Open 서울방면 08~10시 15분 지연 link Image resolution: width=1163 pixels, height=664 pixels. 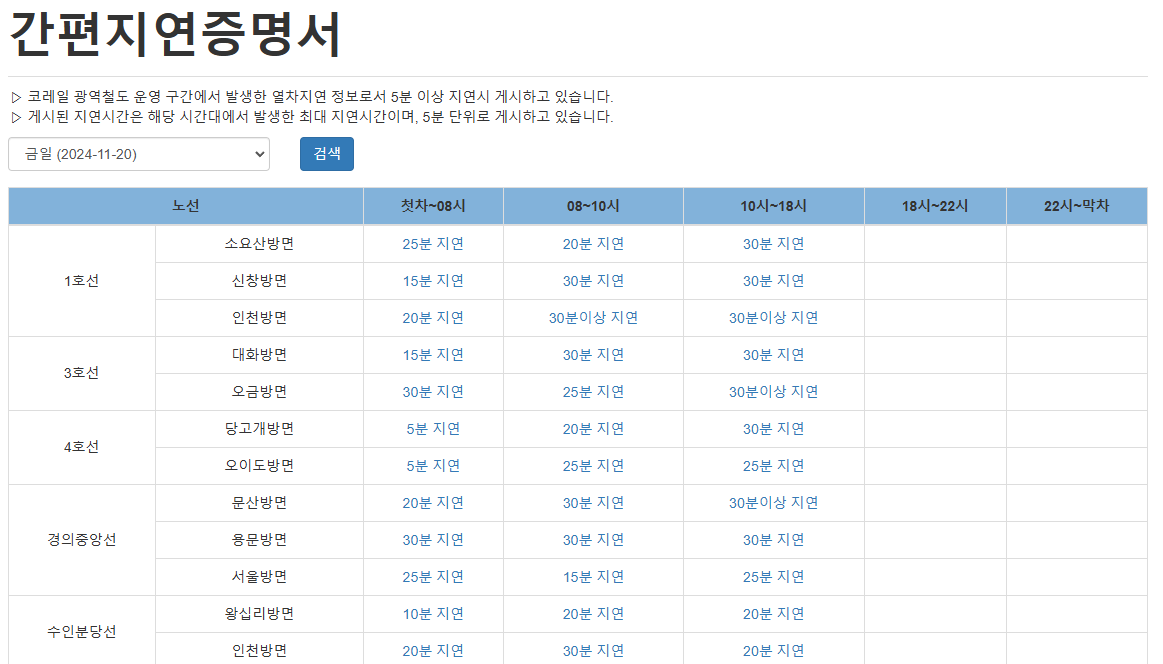[593, 576]
